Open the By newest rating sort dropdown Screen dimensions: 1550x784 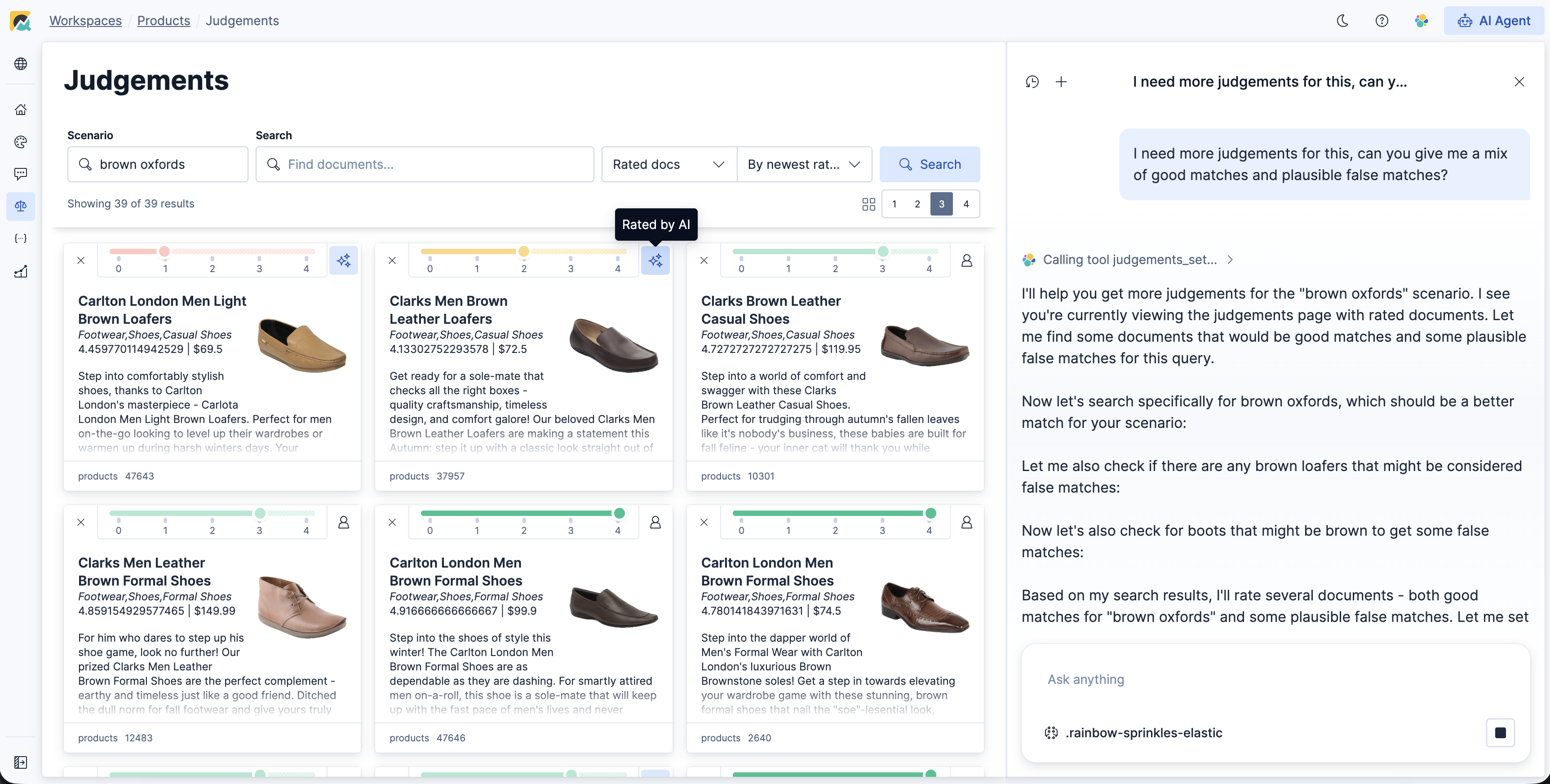coord(804,164)
